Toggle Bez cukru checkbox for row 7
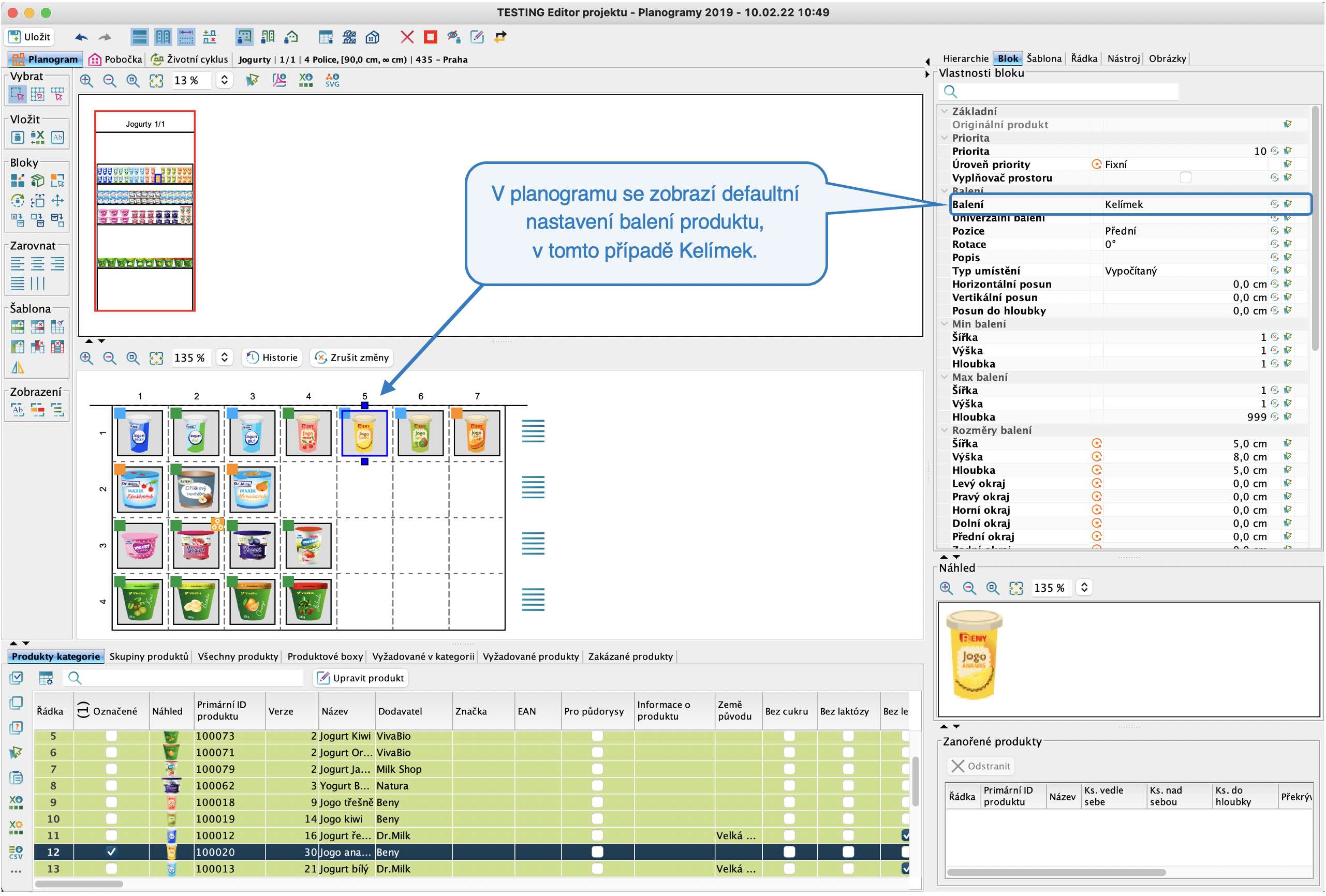Viewport: 1326px width, 896px height. 789,769
